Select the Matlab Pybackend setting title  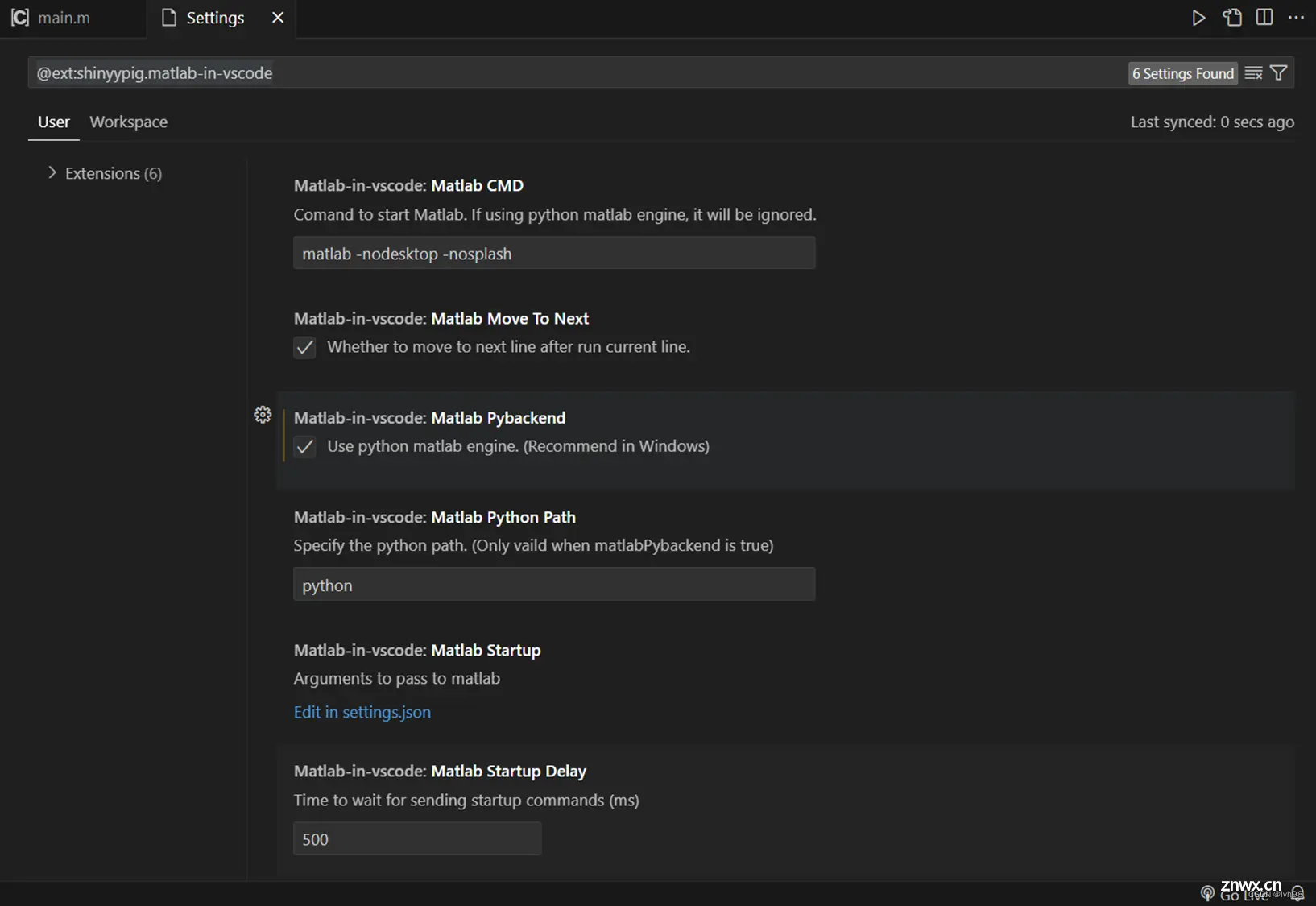[430, 417]
